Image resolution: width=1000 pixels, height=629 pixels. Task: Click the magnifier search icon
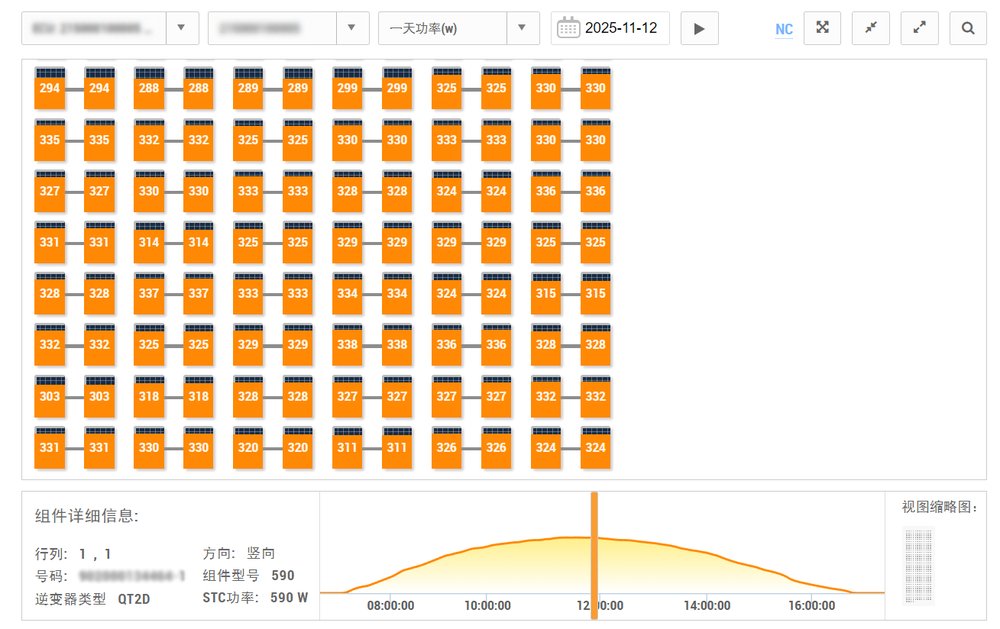click(x=968, y=28)
